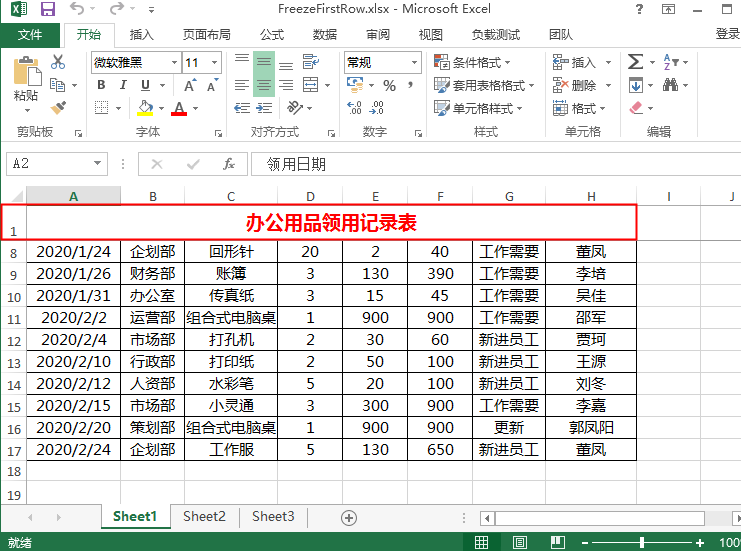The height and width of the screenshot is (551, 741).
Task: Align cell text to the left
Action: tap(242, 85)
